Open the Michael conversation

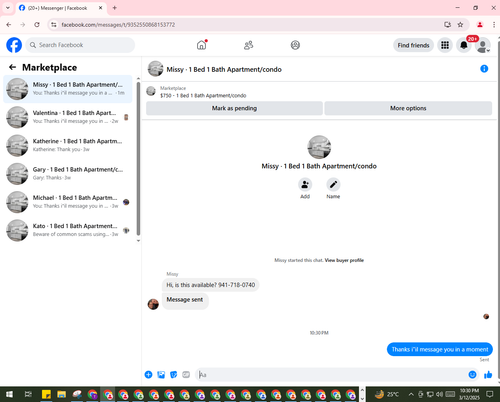click(x=68, y=202)
